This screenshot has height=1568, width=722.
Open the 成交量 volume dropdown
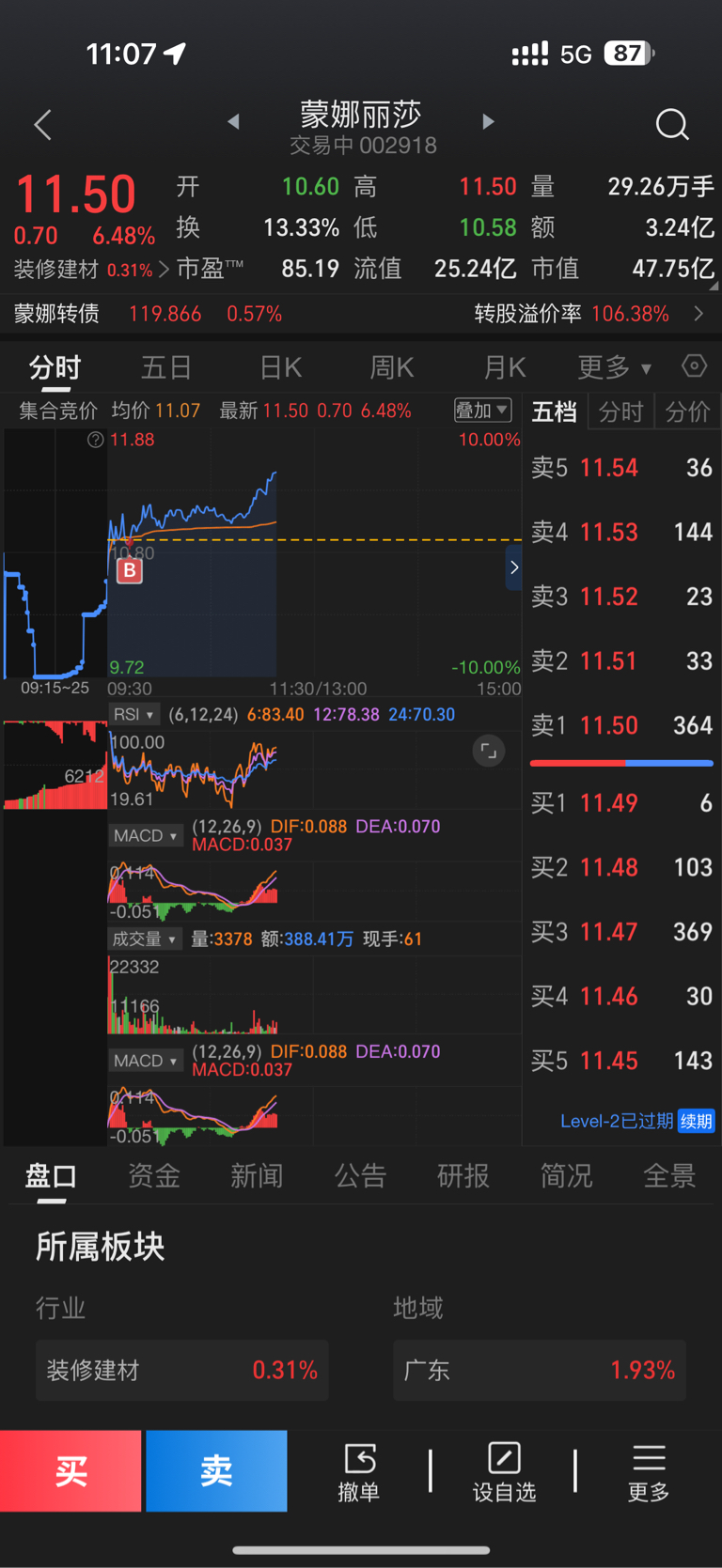pyautogui.click(x=145, y=939)
